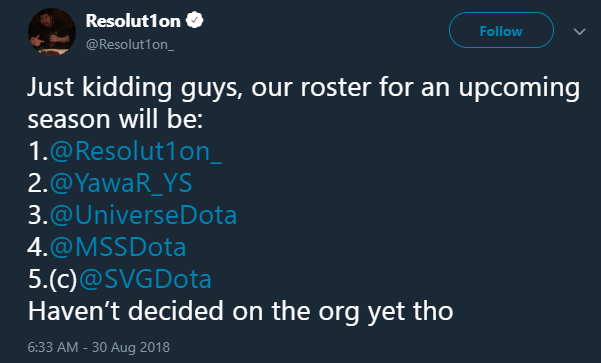The image size is (601, 363).
Task: Open the @UniverseDota mention link
Action: (143, 215)
